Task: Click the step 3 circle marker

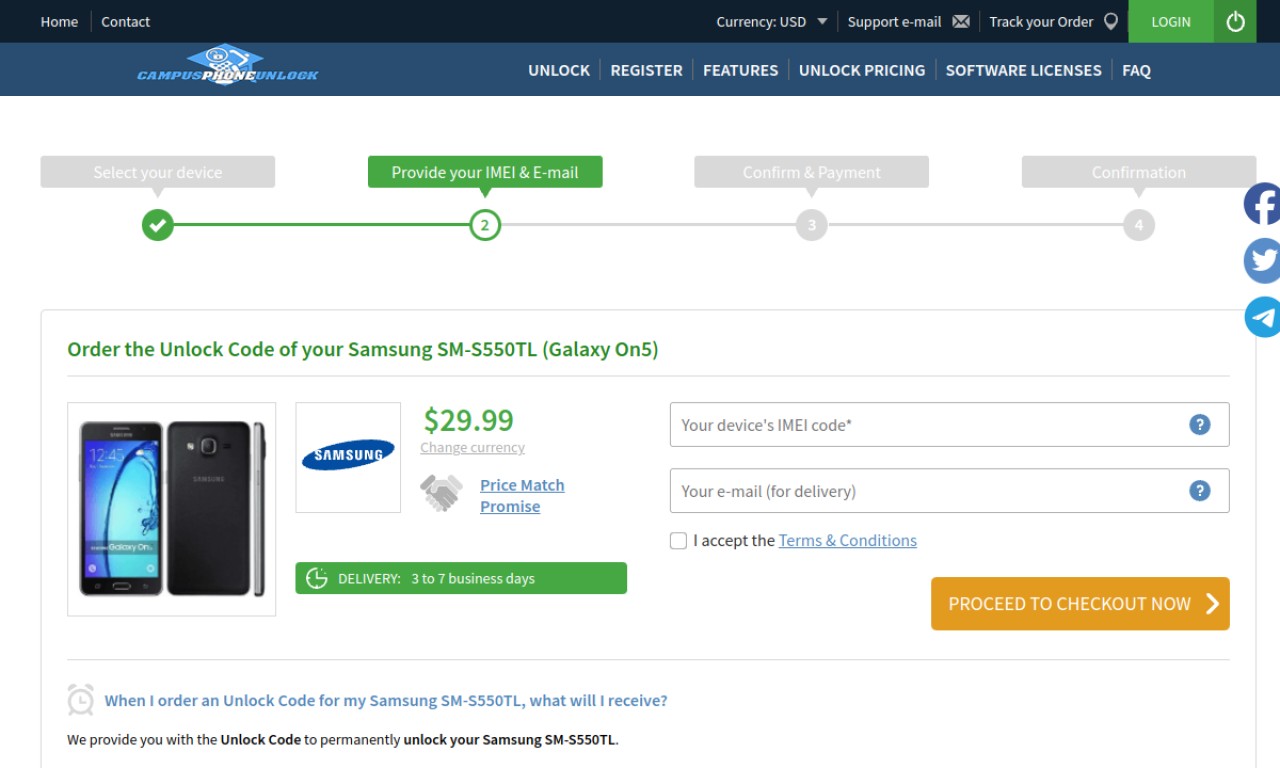Action: 812,225
